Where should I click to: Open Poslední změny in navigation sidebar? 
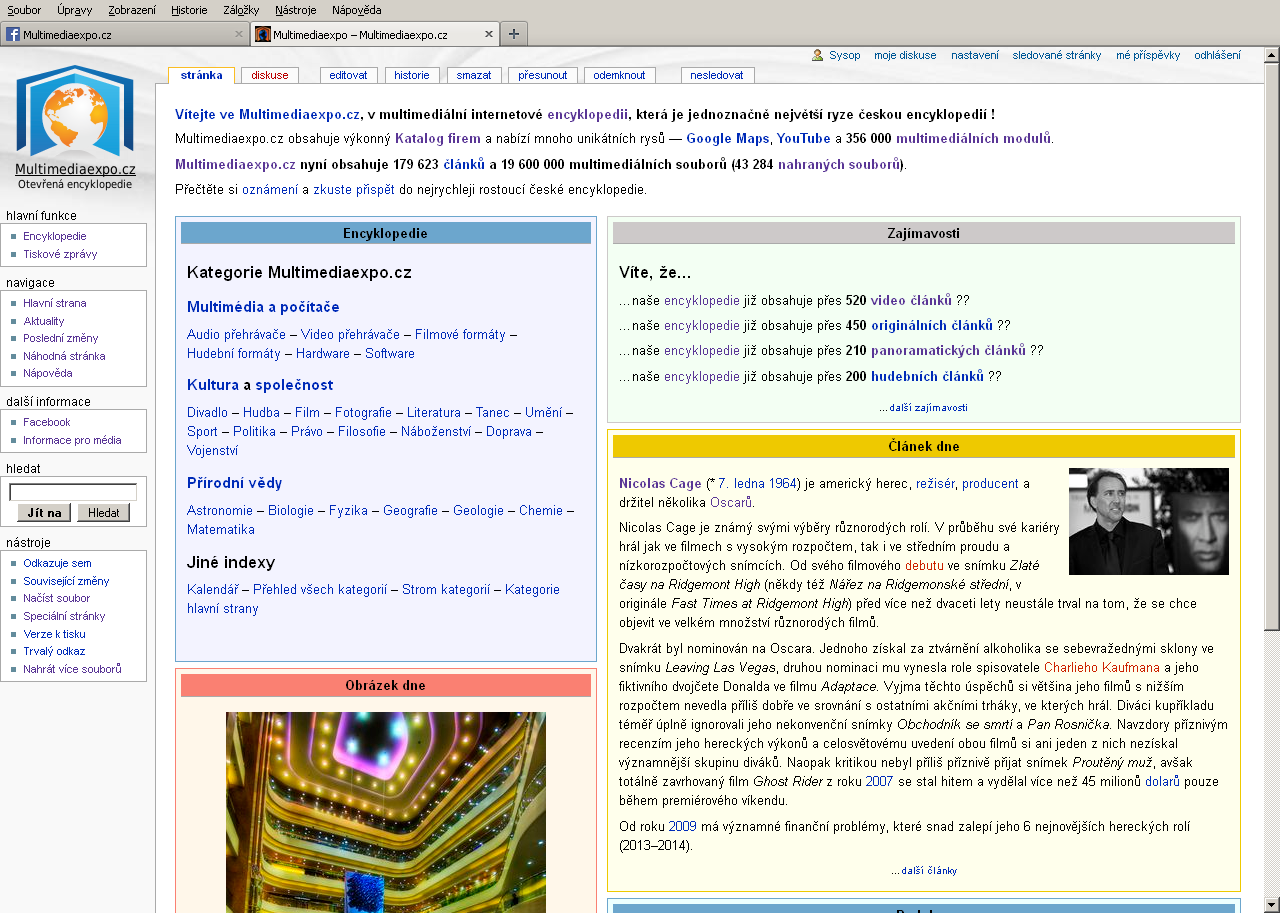(x=60, y=338)
